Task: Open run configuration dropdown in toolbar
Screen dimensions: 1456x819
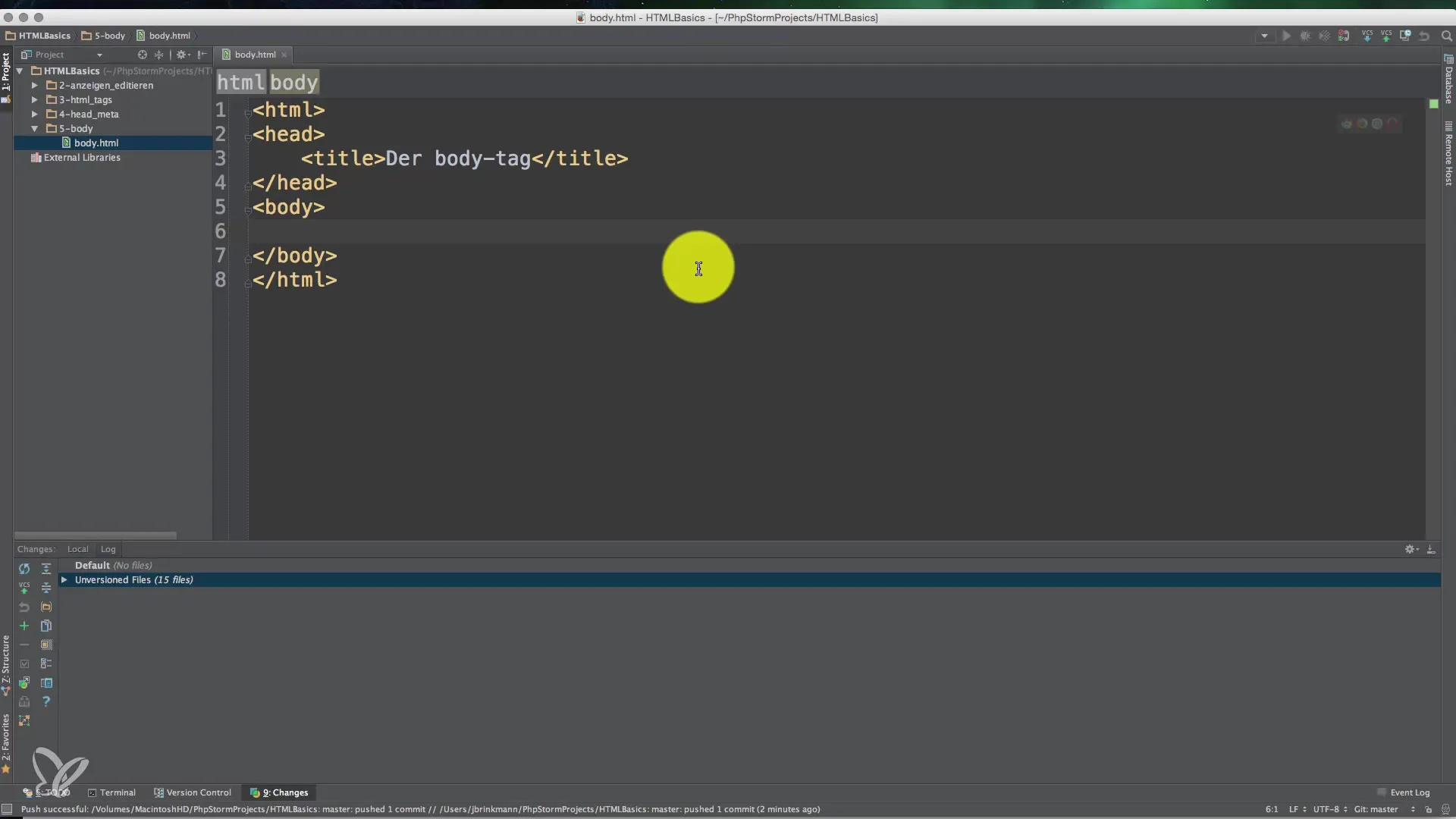Action: (1263, 36)
